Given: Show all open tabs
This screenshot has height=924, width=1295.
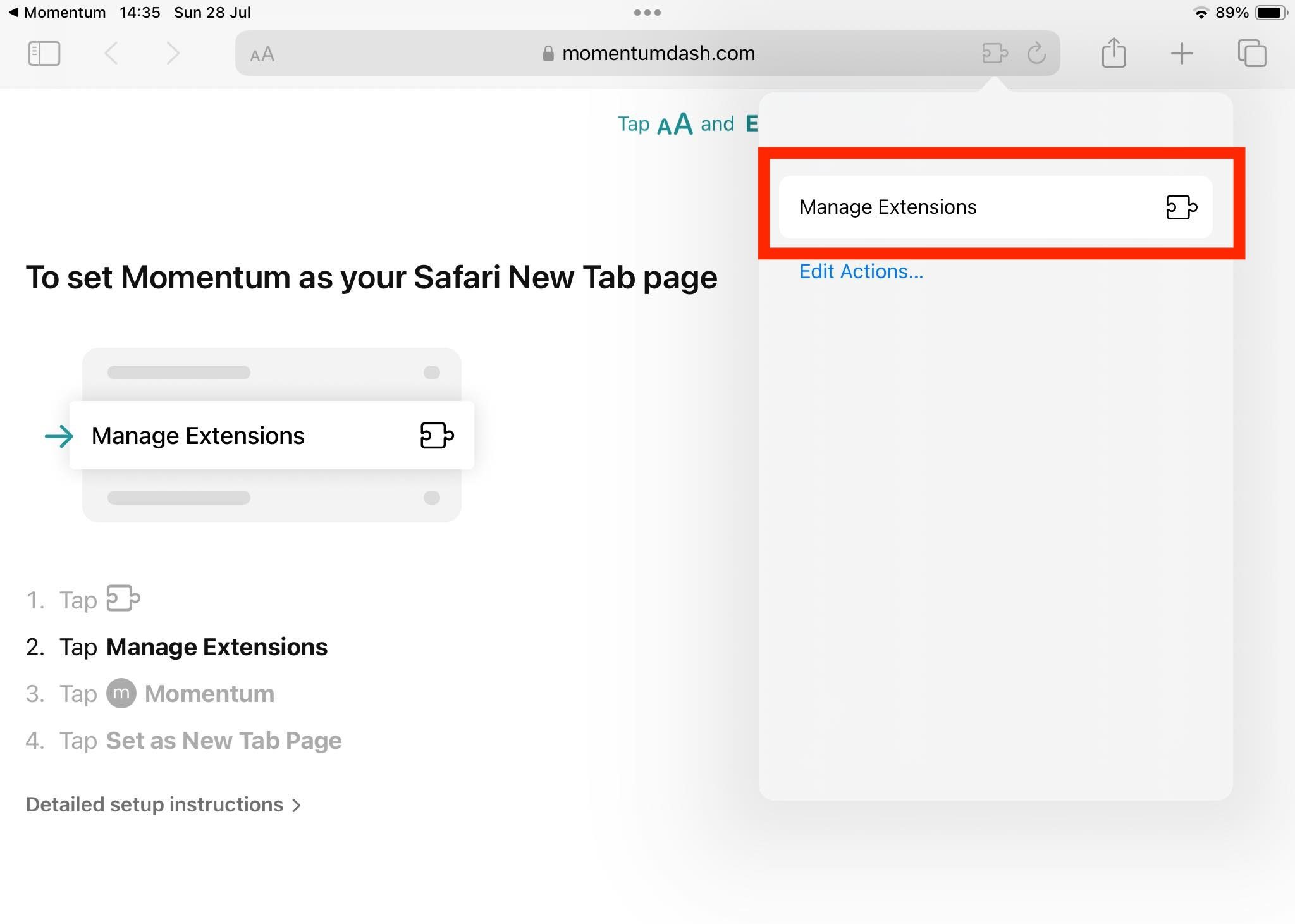Looking at the screenshot, I should click(x=1253, y=53).
